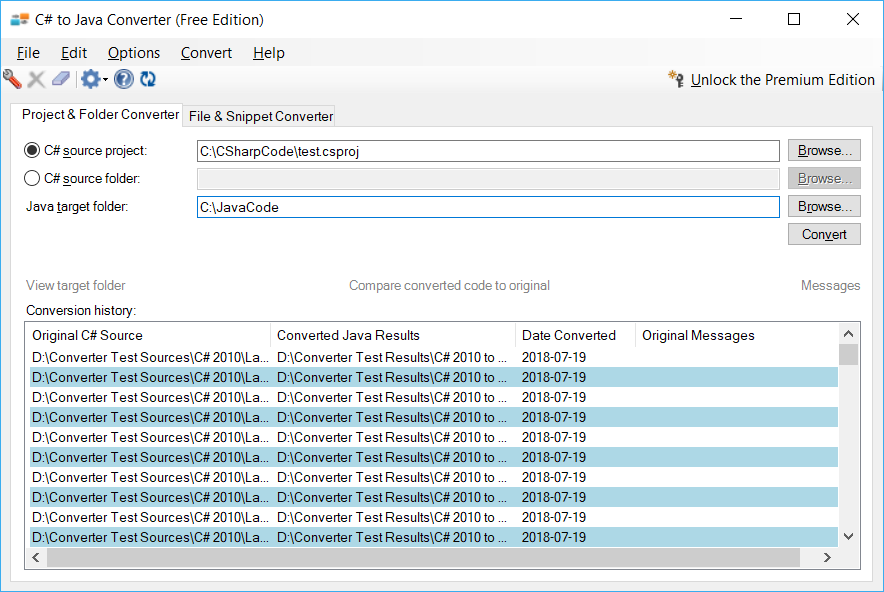Click the Convert button
The image size is (884, 592).
click(x=824, y=235)
